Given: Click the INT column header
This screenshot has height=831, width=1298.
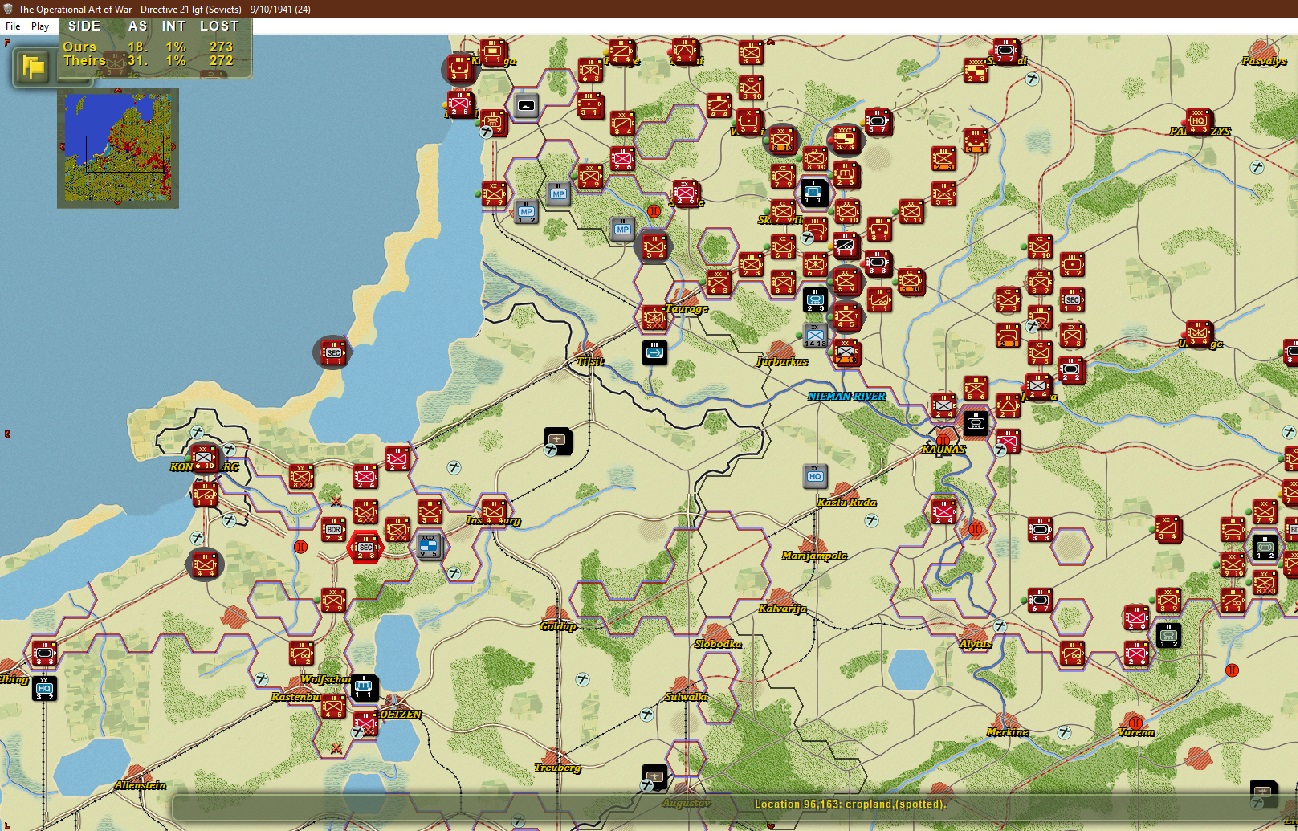Looking at the screenshot, I should click(174, 26).
